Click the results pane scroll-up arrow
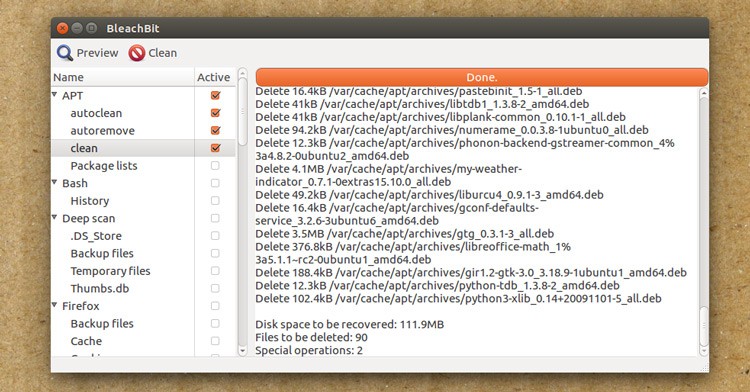Viewport: 750px width, 392px height. 704,93
